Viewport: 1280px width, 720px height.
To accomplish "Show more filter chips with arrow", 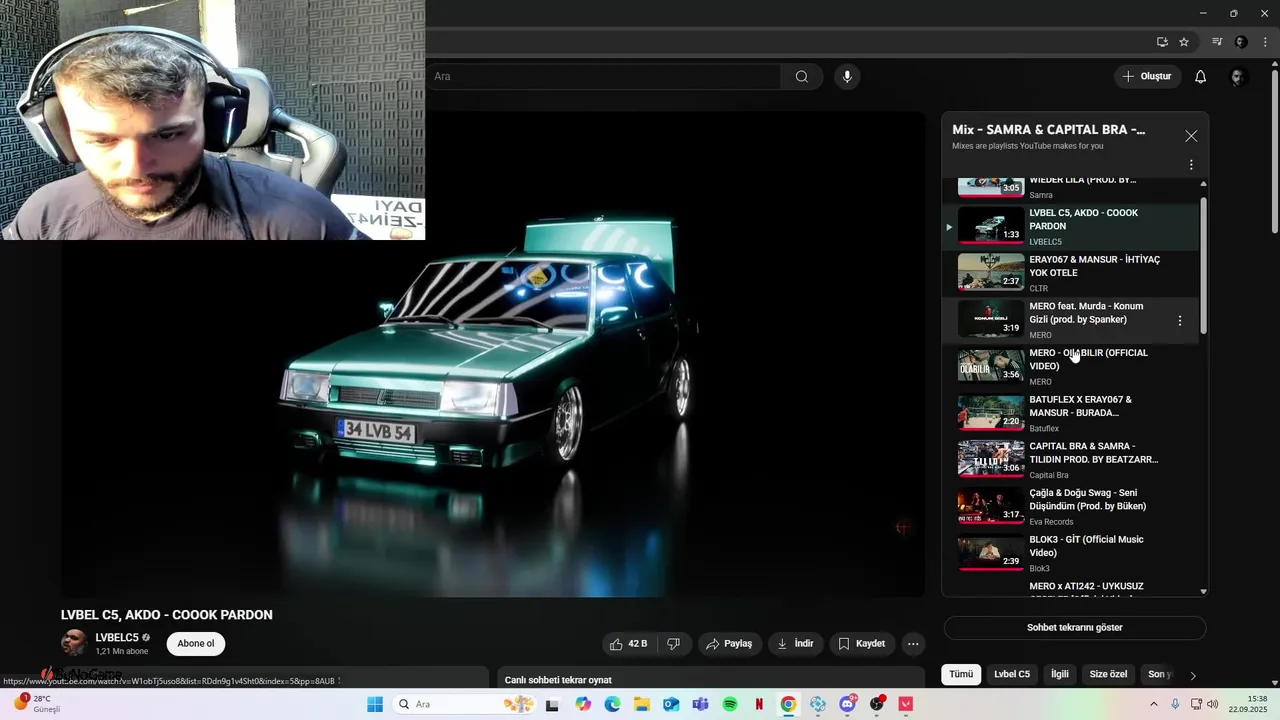I will pyautogui.click(x=1193, y=675).
